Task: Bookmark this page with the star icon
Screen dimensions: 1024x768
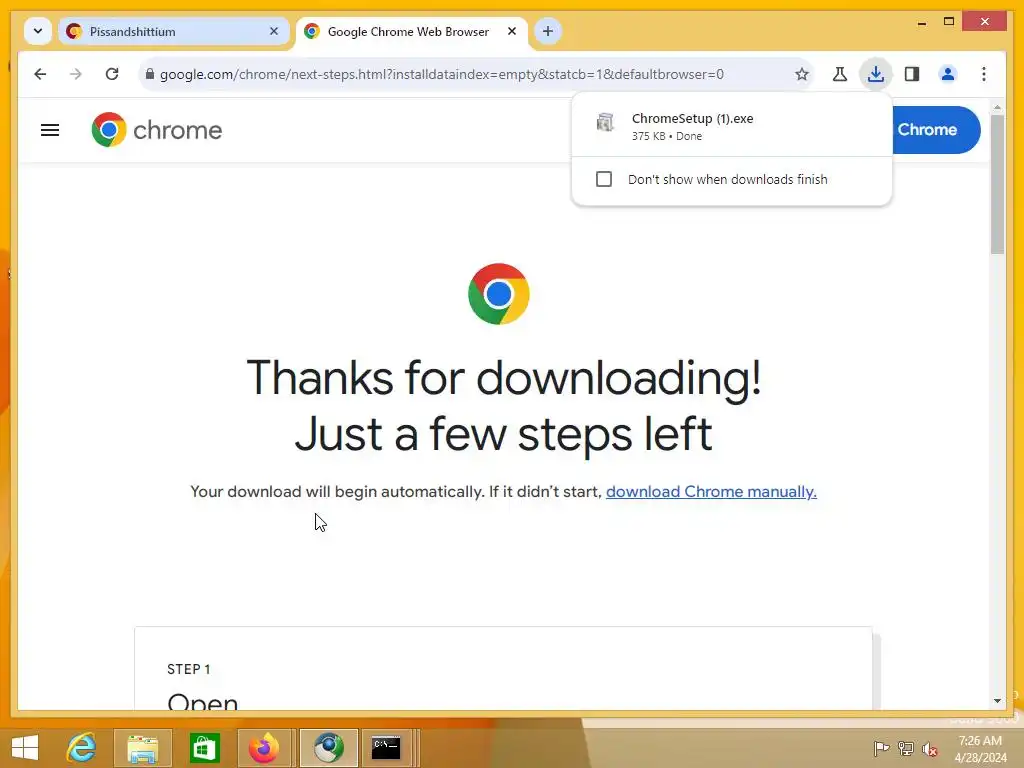Action: click(x=802, y=74)
